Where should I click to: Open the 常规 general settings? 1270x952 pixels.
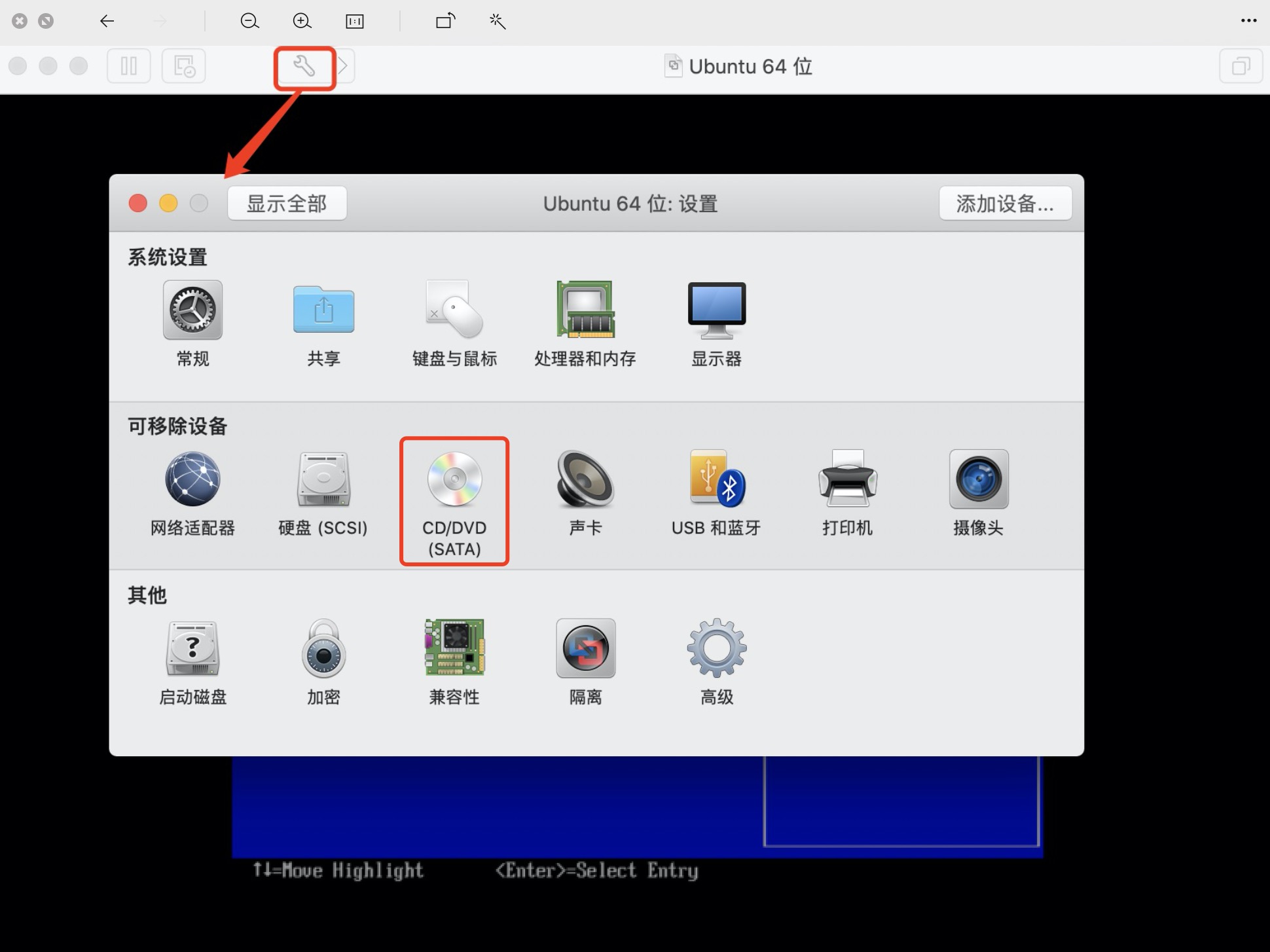pyautogui.click(x=192, y=310)
